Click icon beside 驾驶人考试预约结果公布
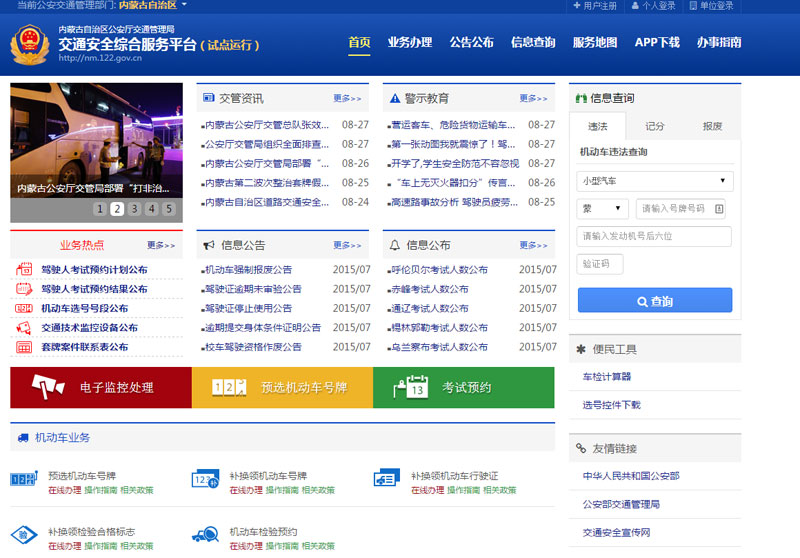Screen dimensions: 800x558 23,289
